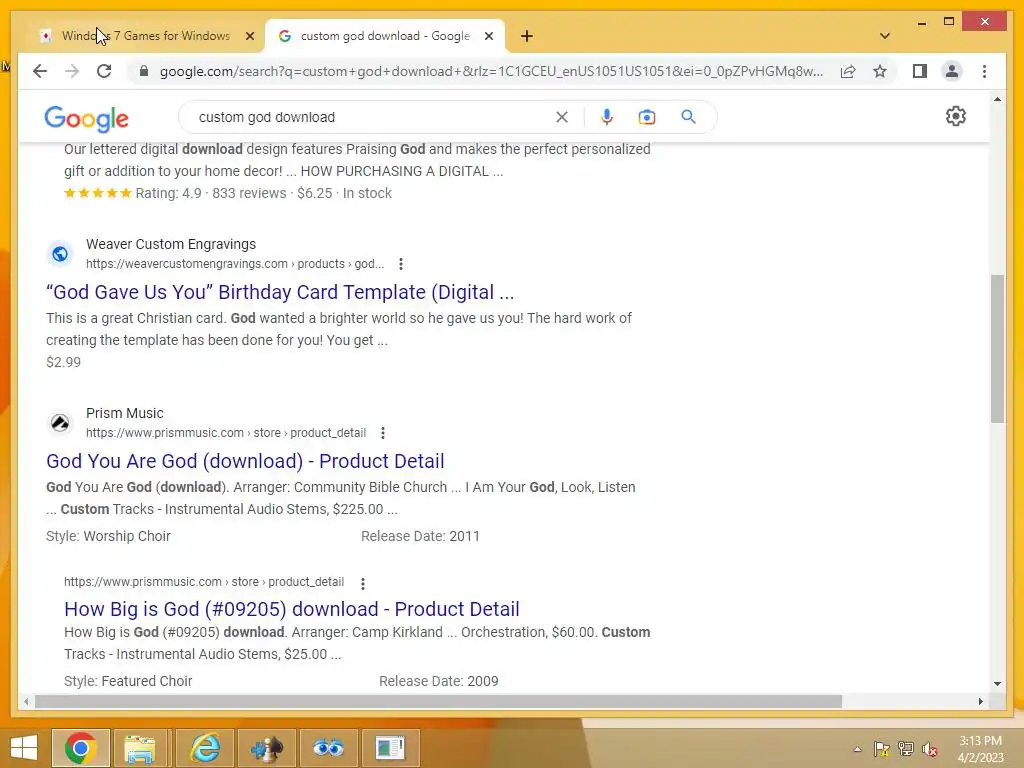
Task: Click the scroll up arrow
Action: (x=997, y=99)
